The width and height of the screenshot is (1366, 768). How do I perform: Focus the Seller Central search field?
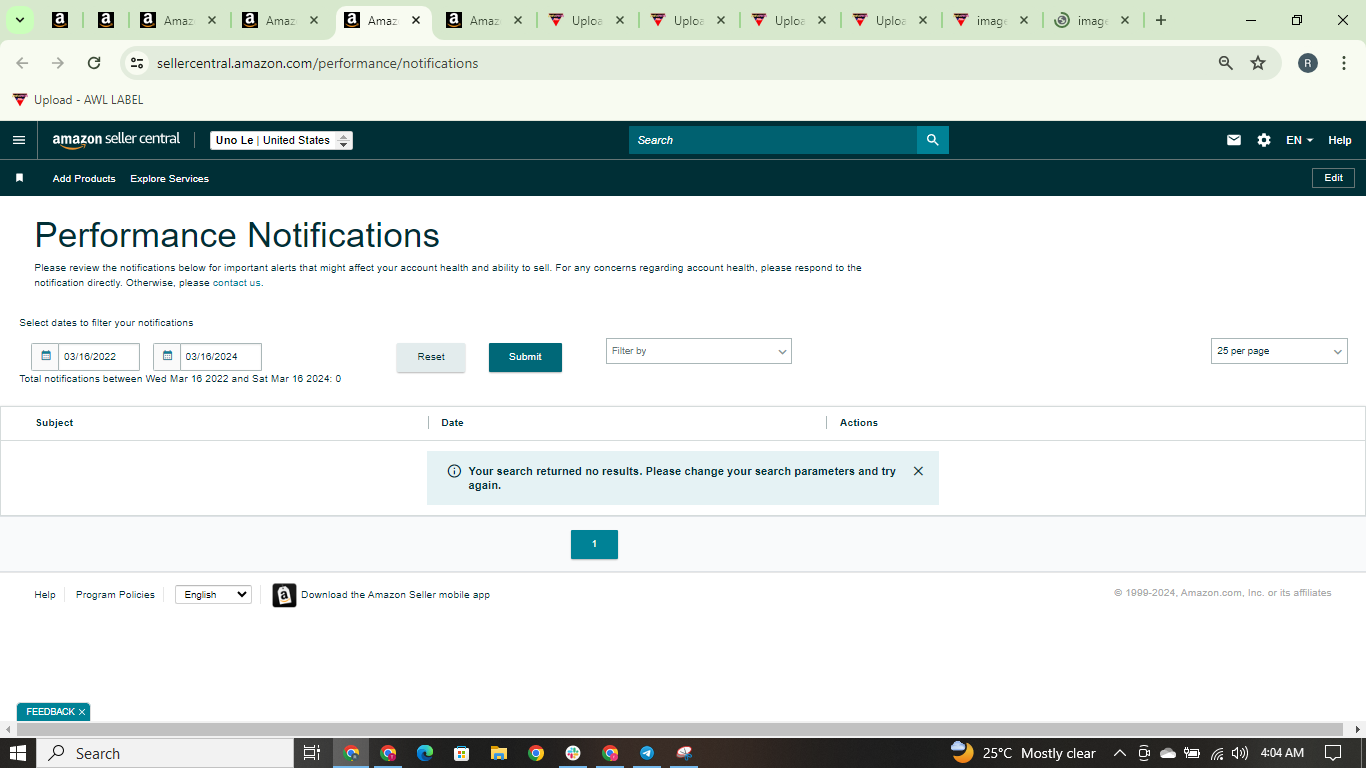coord(772,140)
